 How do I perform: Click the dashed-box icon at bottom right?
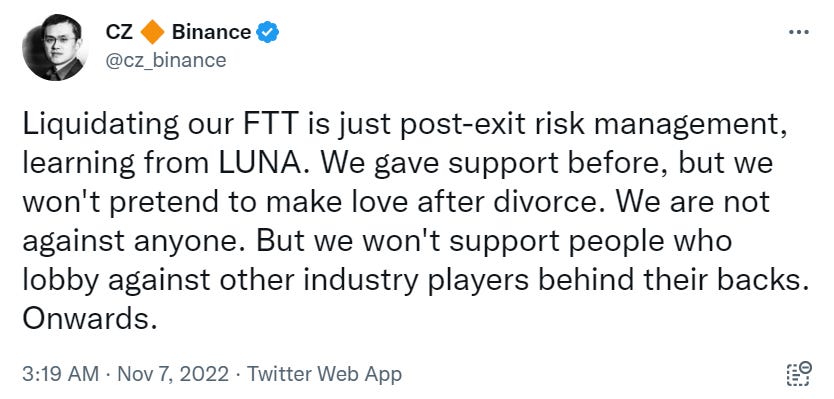coord(798,374)
